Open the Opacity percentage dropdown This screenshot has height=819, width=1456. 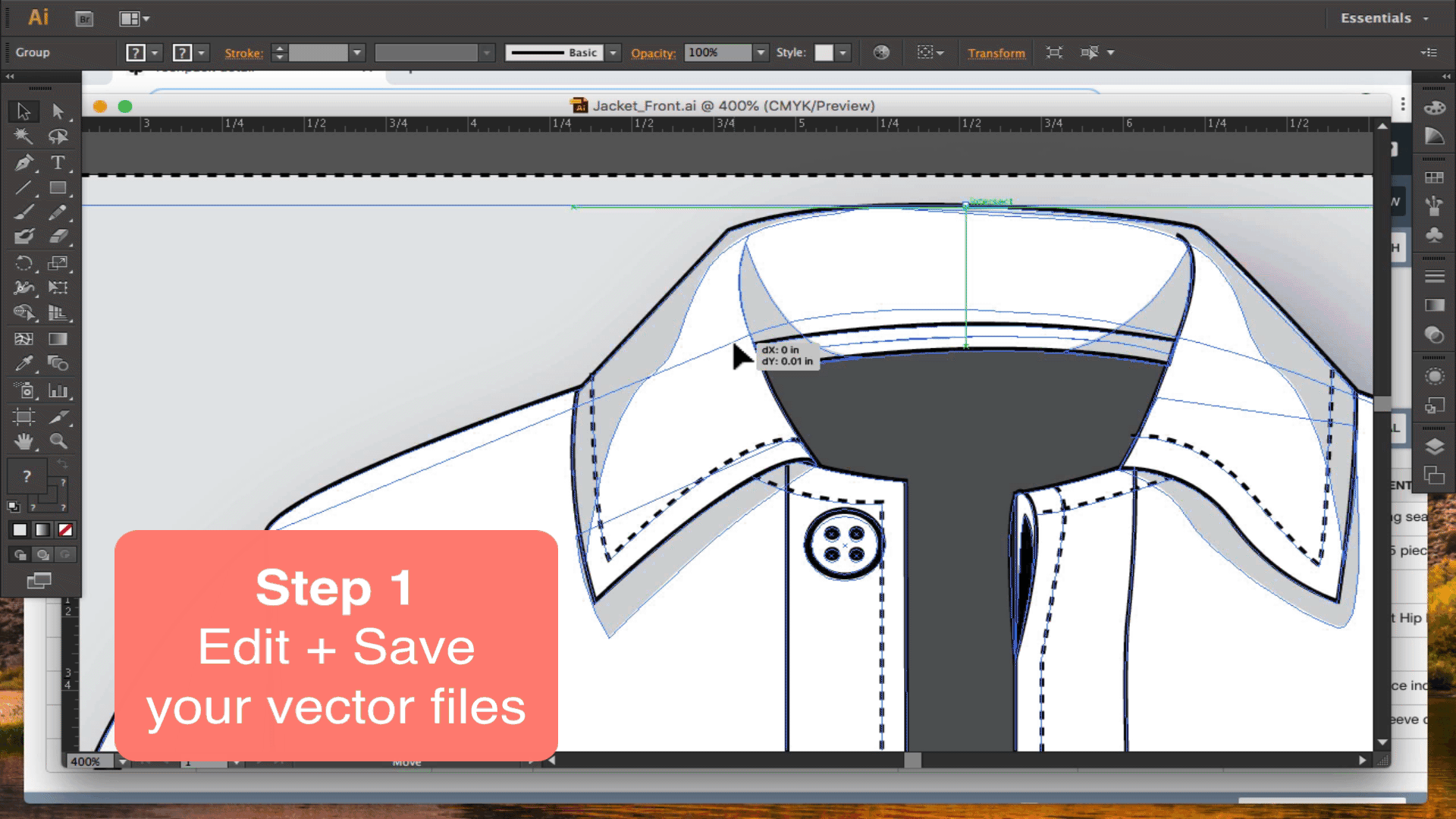[x=760, y=52]
